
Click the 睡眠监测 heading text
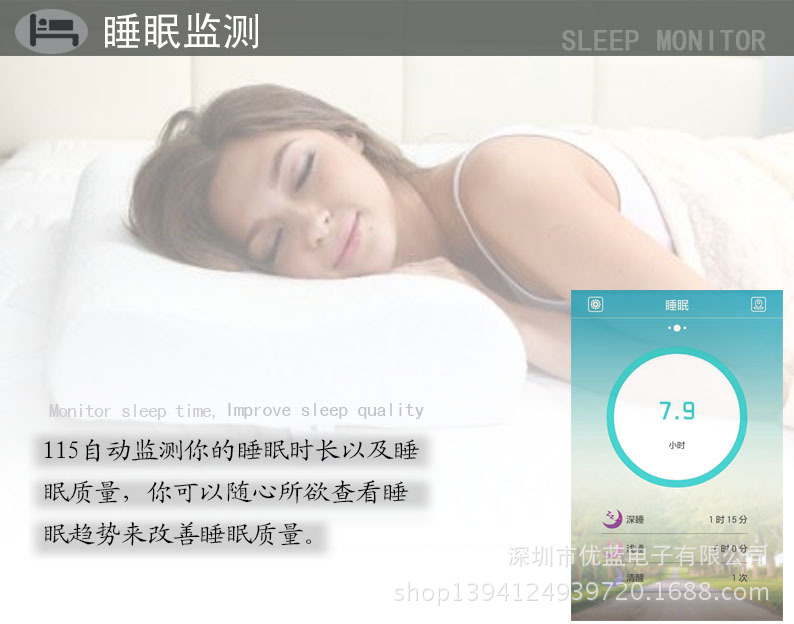(182, 31)
